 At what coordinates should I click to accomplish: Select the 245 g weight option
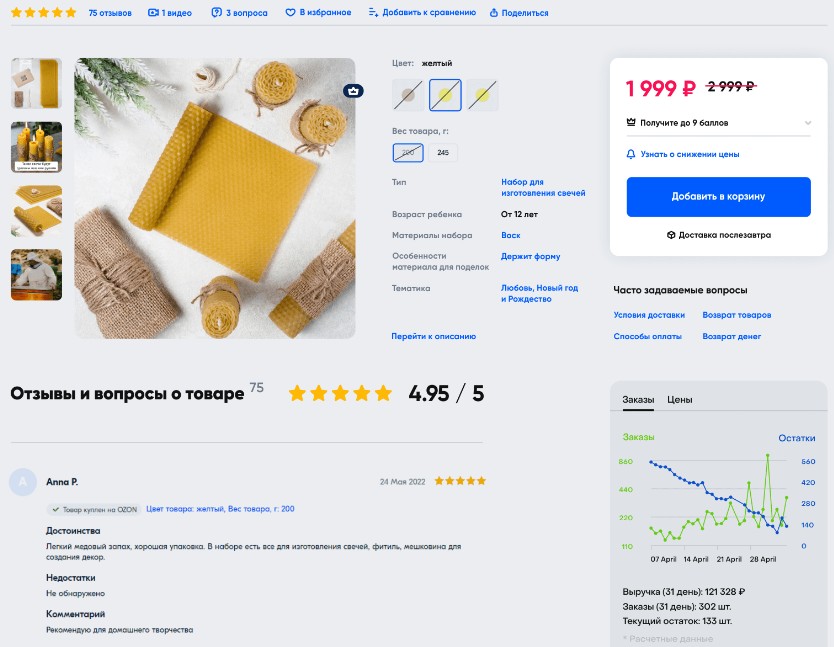443,153
